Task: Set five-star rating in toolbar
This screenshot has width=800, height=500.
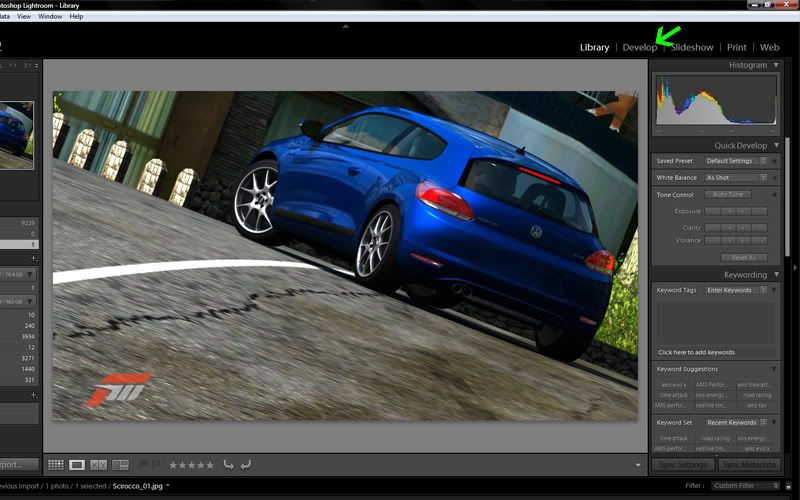Action: click(209, 465)
